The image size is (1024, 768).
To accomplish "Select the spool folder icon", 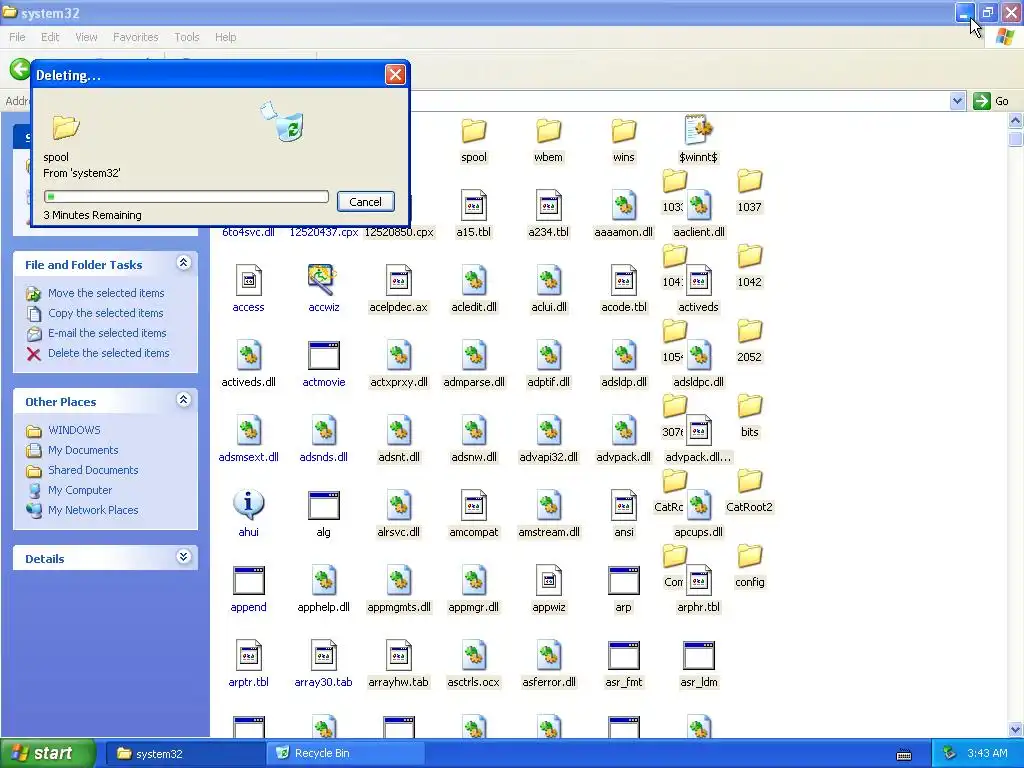I will (474, 131).
